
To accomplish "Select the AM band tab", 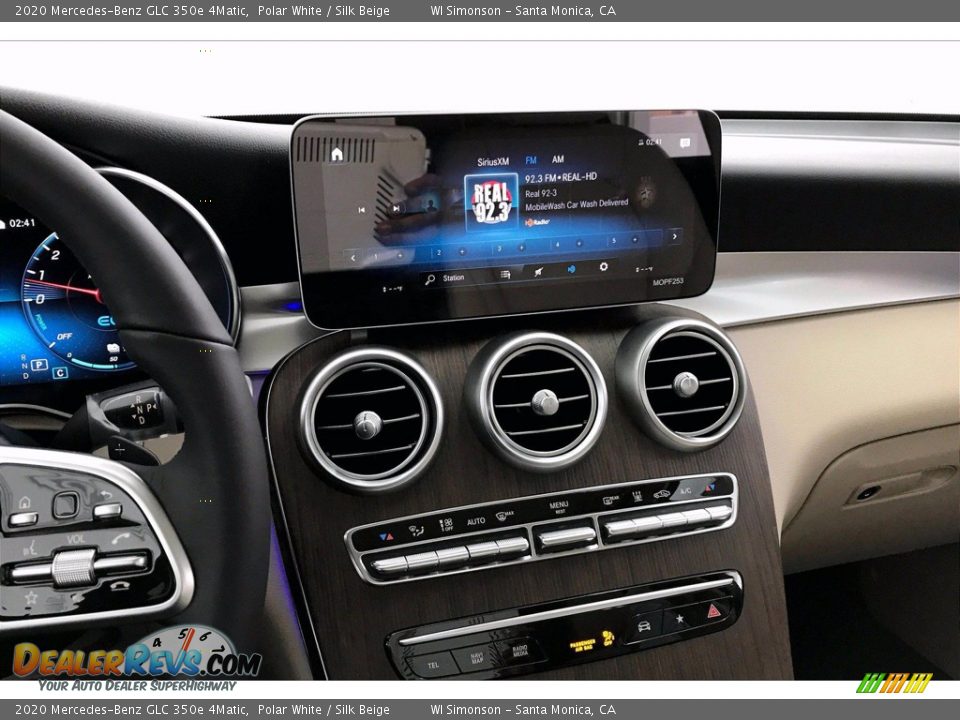I will pyautogui.click(x=558, y=159).
